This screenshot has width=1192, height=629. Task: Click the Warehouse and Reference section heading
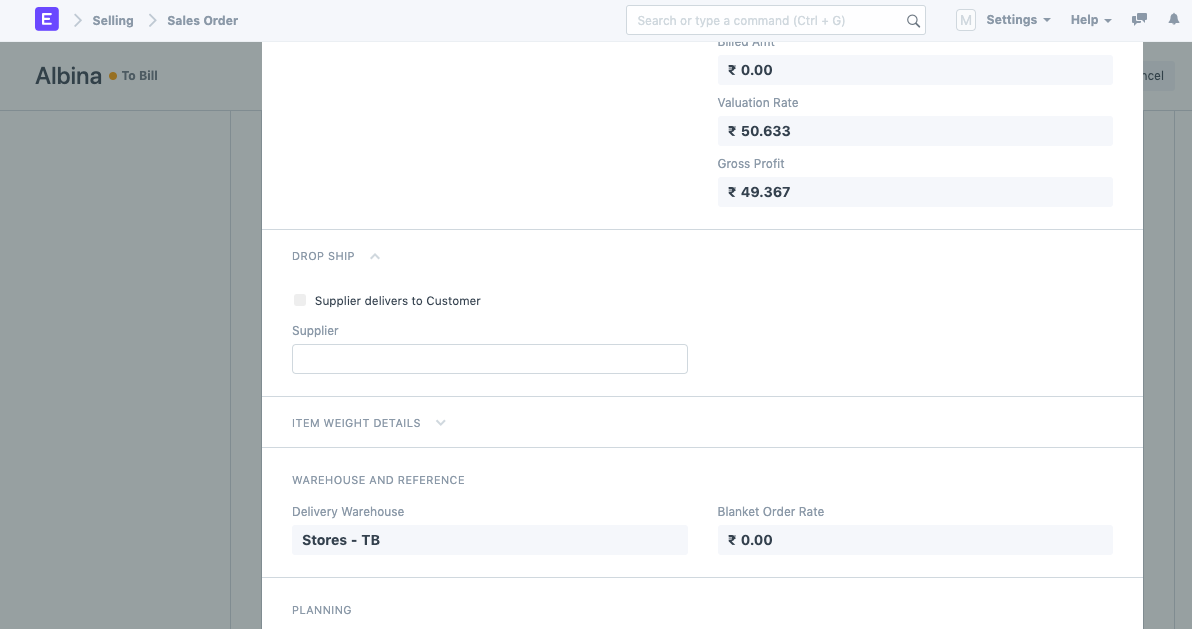tap(378, 480)
